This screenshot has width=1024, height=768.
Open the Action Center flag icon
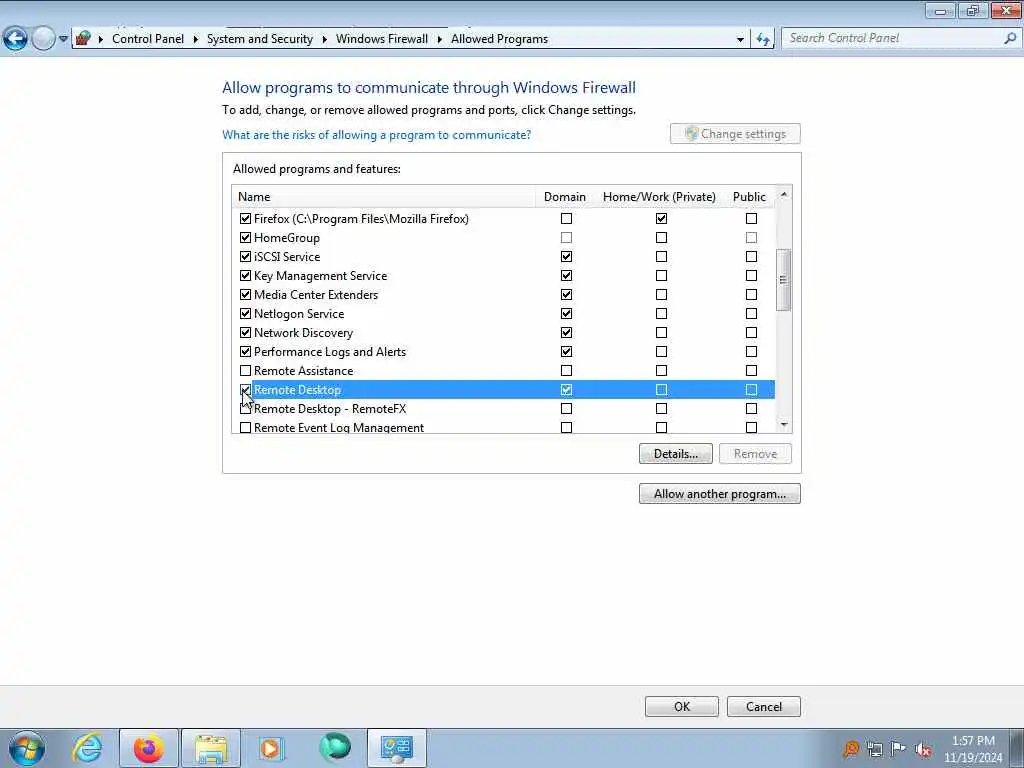pos(899,748)
